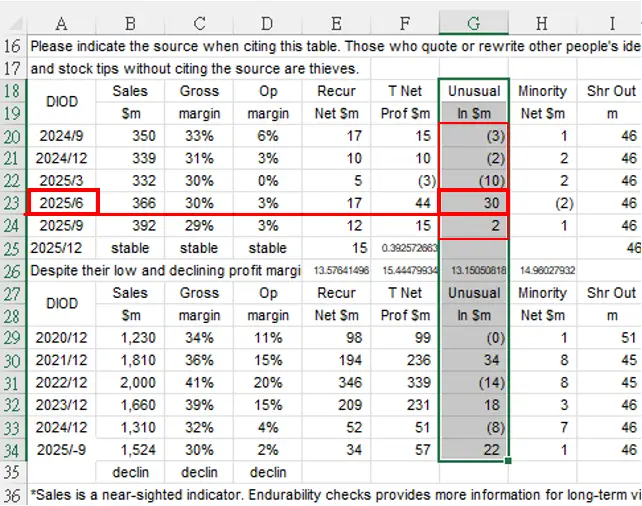Image resolution: width=642 pixels, height=506 pixels.
Task: Click T Net value 44 cell
Action: (405, 202)
